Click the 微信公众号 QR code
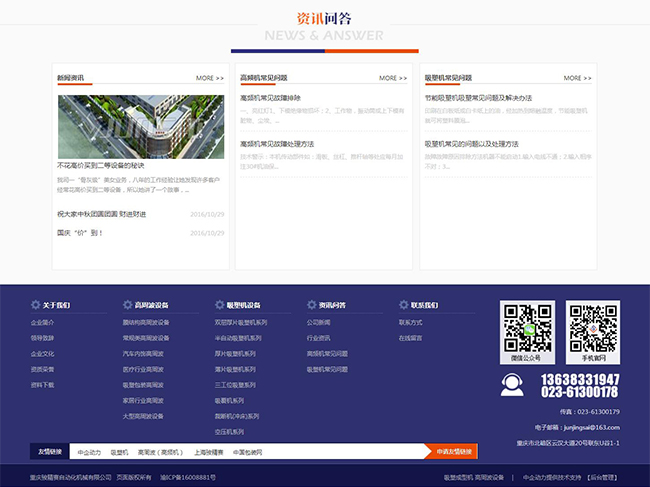The width and height of the screenshot is (650, 487). (x=527, y=327)
